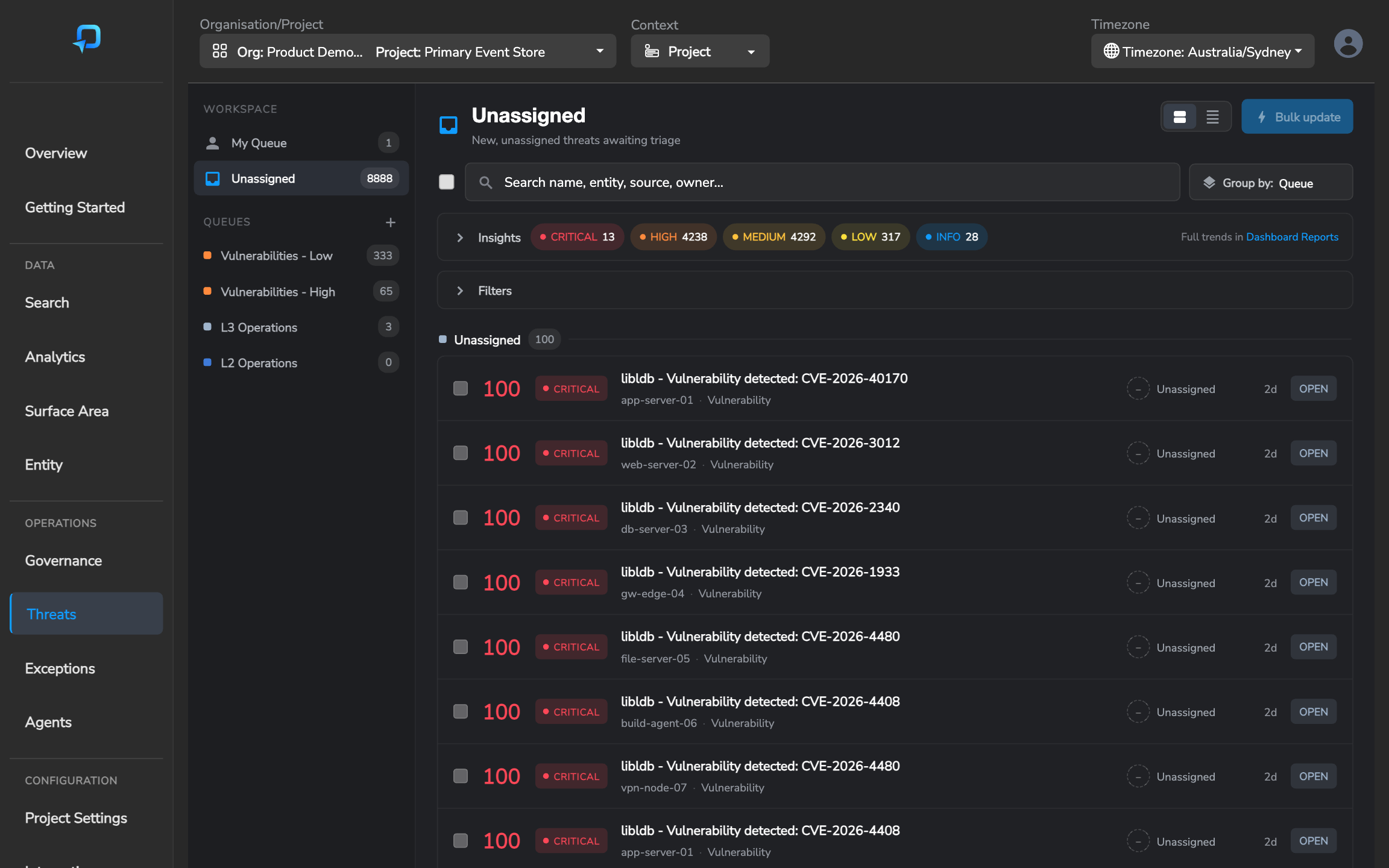The image size is (1389, 868).
Task: Filter by MEDIUM 4292 badge
Action: click(773, 237)
